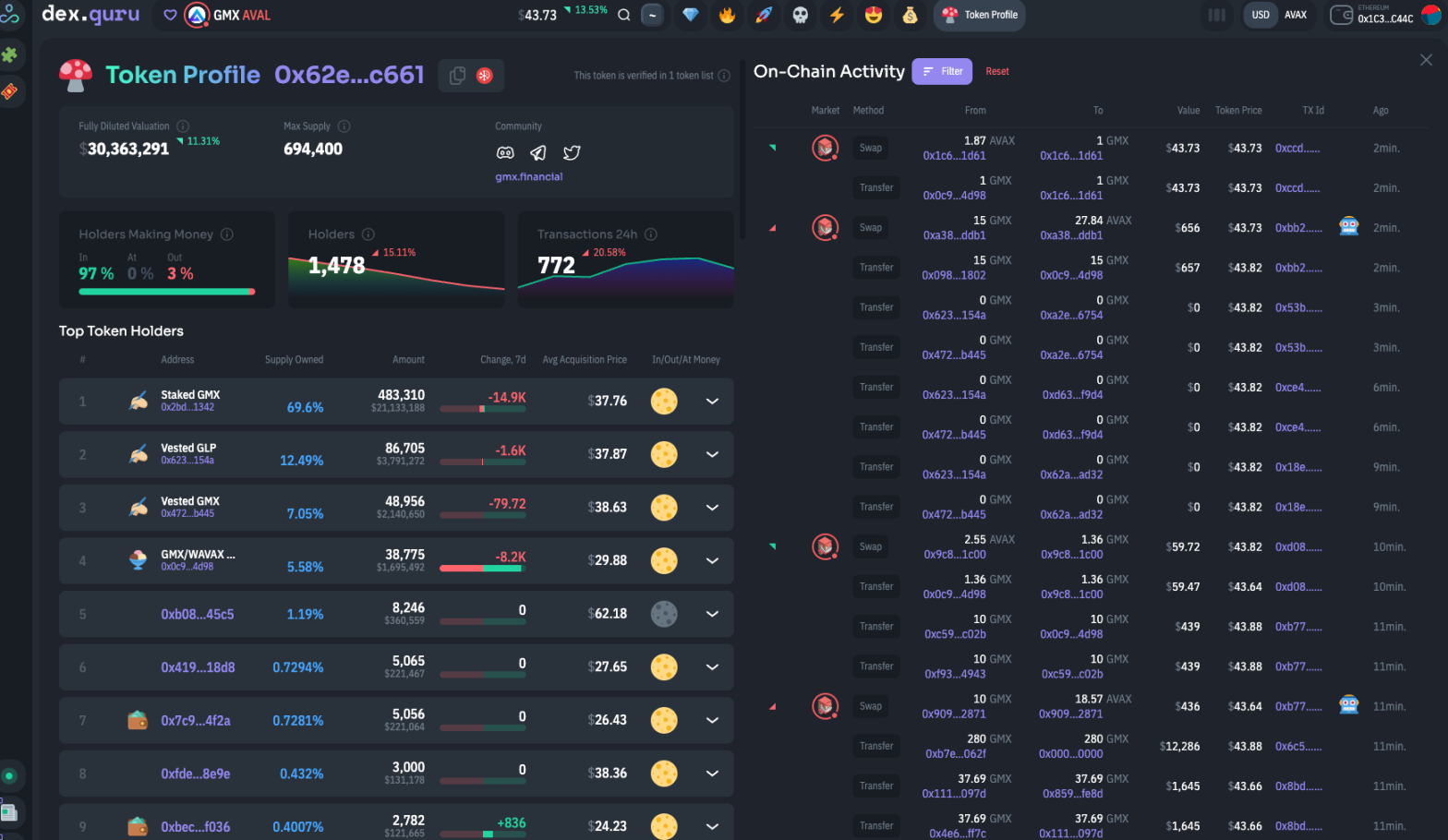
Task: Favorite the GMX token with the heart icon
Action: coord(170,15)
